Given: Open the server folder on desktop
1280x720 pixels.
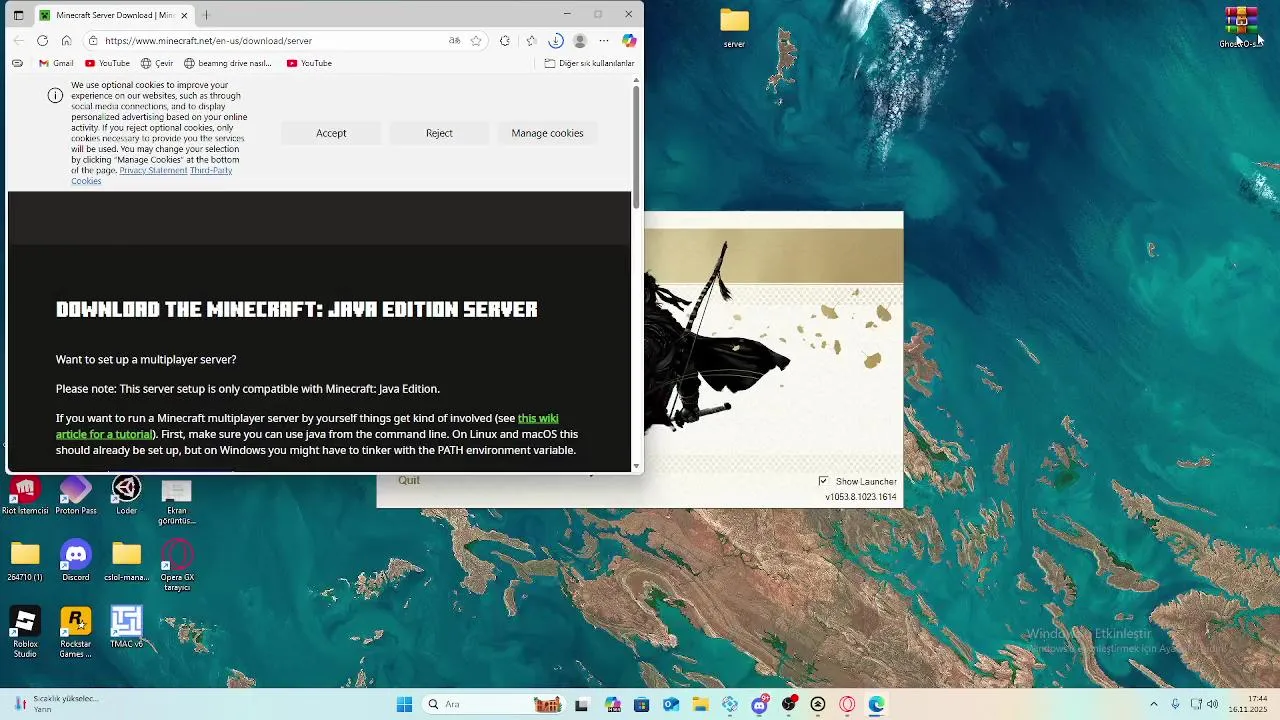Looking at the screenshot, I should pyautogui.click(x=734, y=28).
